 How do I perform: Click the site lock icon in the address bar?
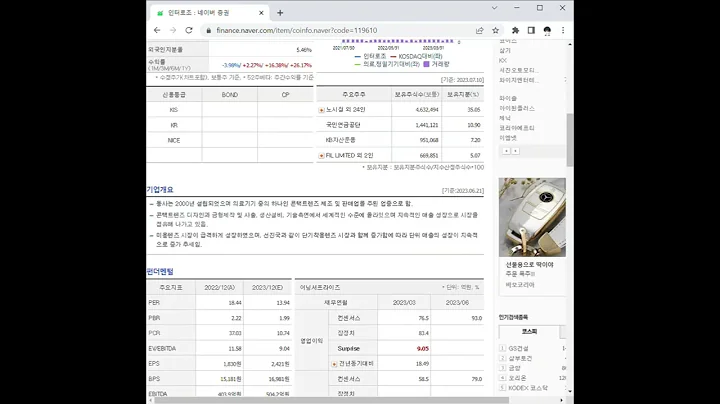click(x=208, y=30)
